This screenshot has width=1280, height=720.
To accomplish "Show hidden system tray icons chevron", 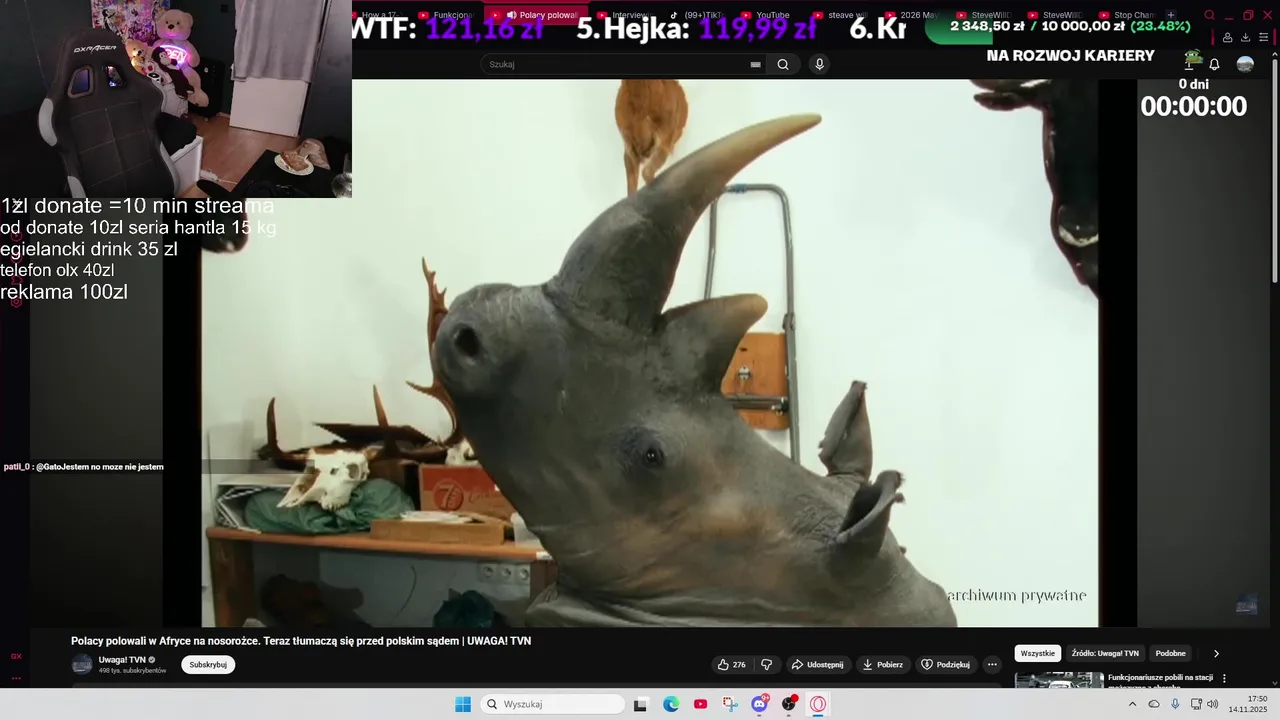I will point(1132,704).
